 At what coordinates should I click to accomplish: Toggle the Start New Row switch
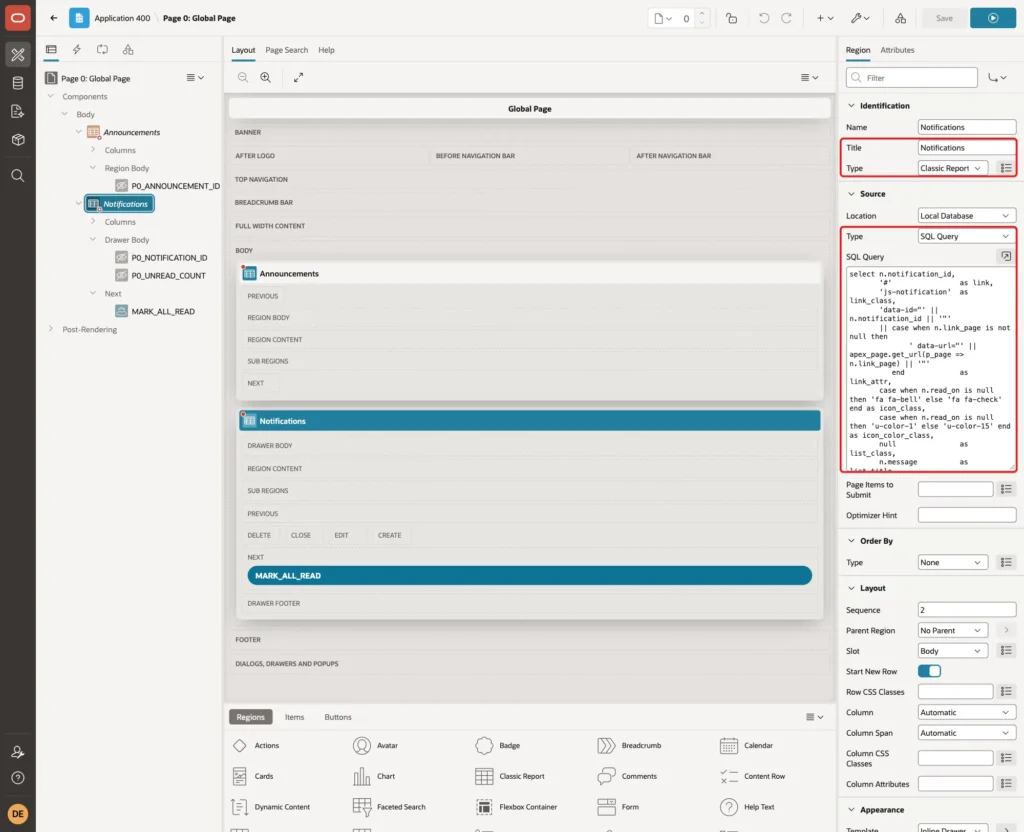pyautogui.click(x=929, y=671)
